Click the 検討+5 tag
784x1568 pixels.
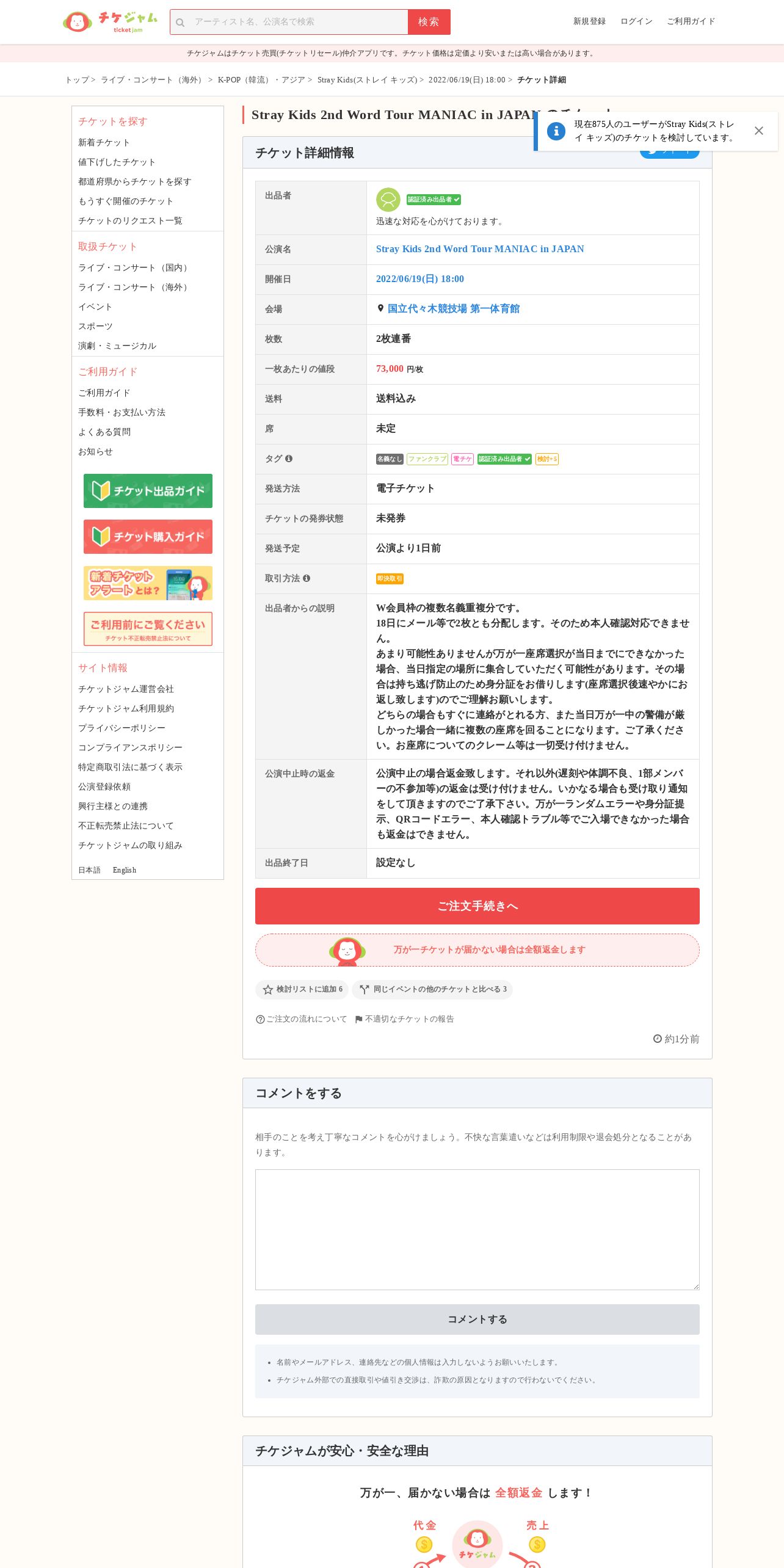click(546, 459)
